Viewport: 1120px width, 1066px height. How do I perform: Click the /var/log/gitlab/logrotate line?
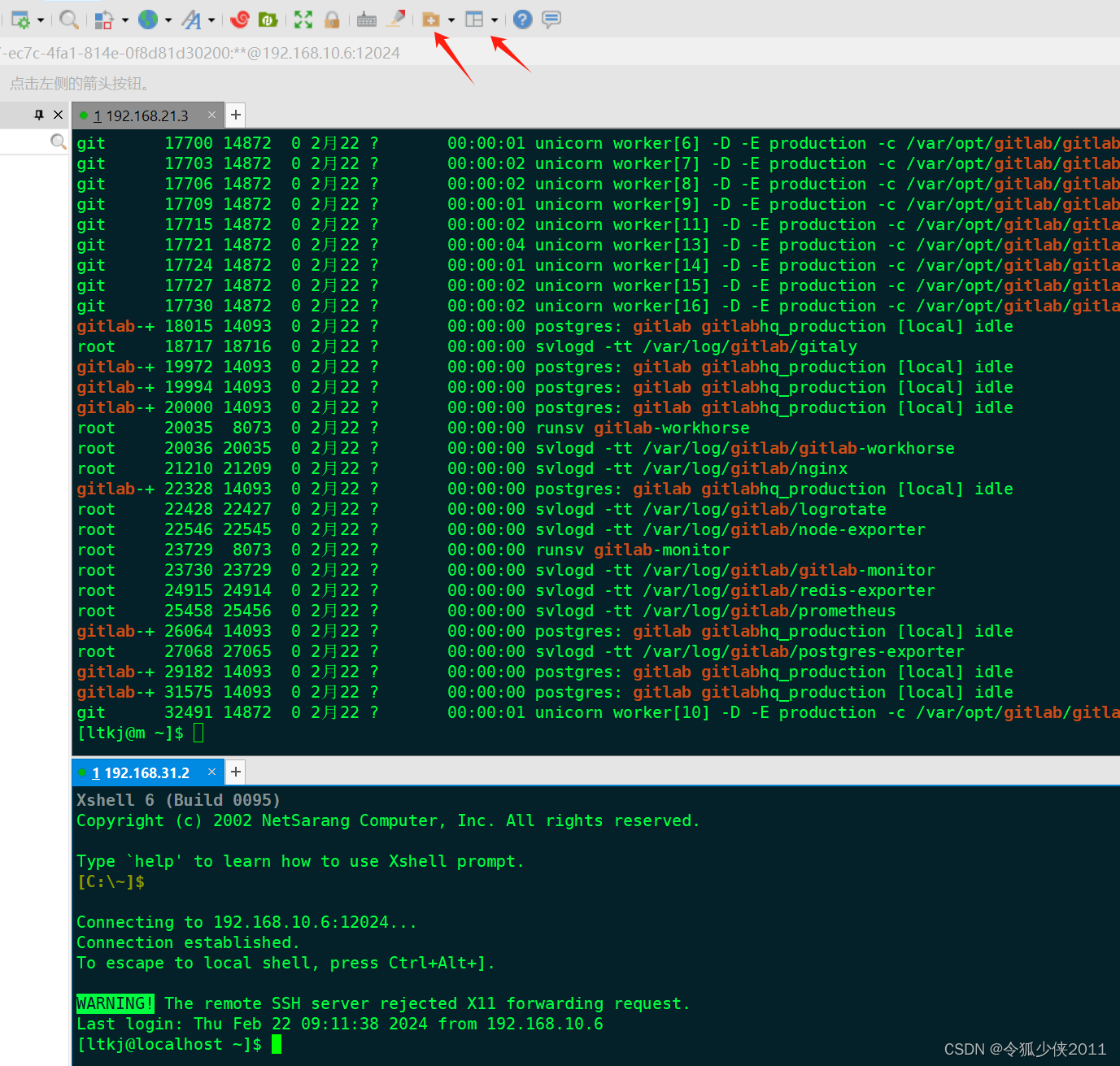[482, 509]
